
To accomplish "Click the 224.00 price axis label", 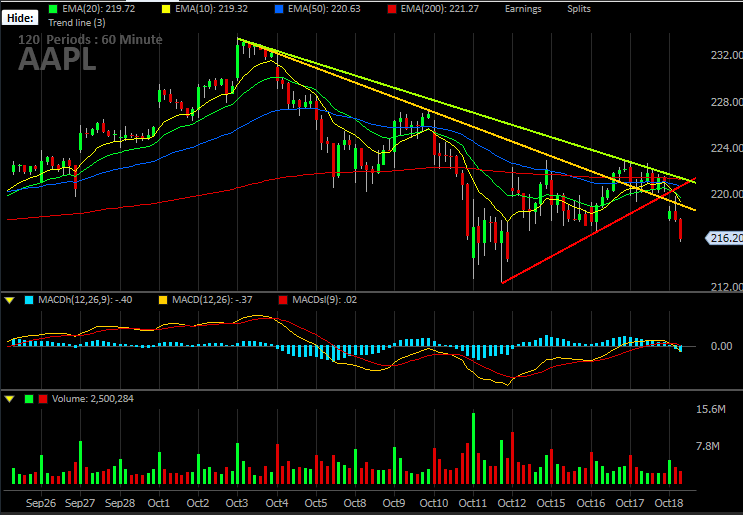I will pos(726,148).
